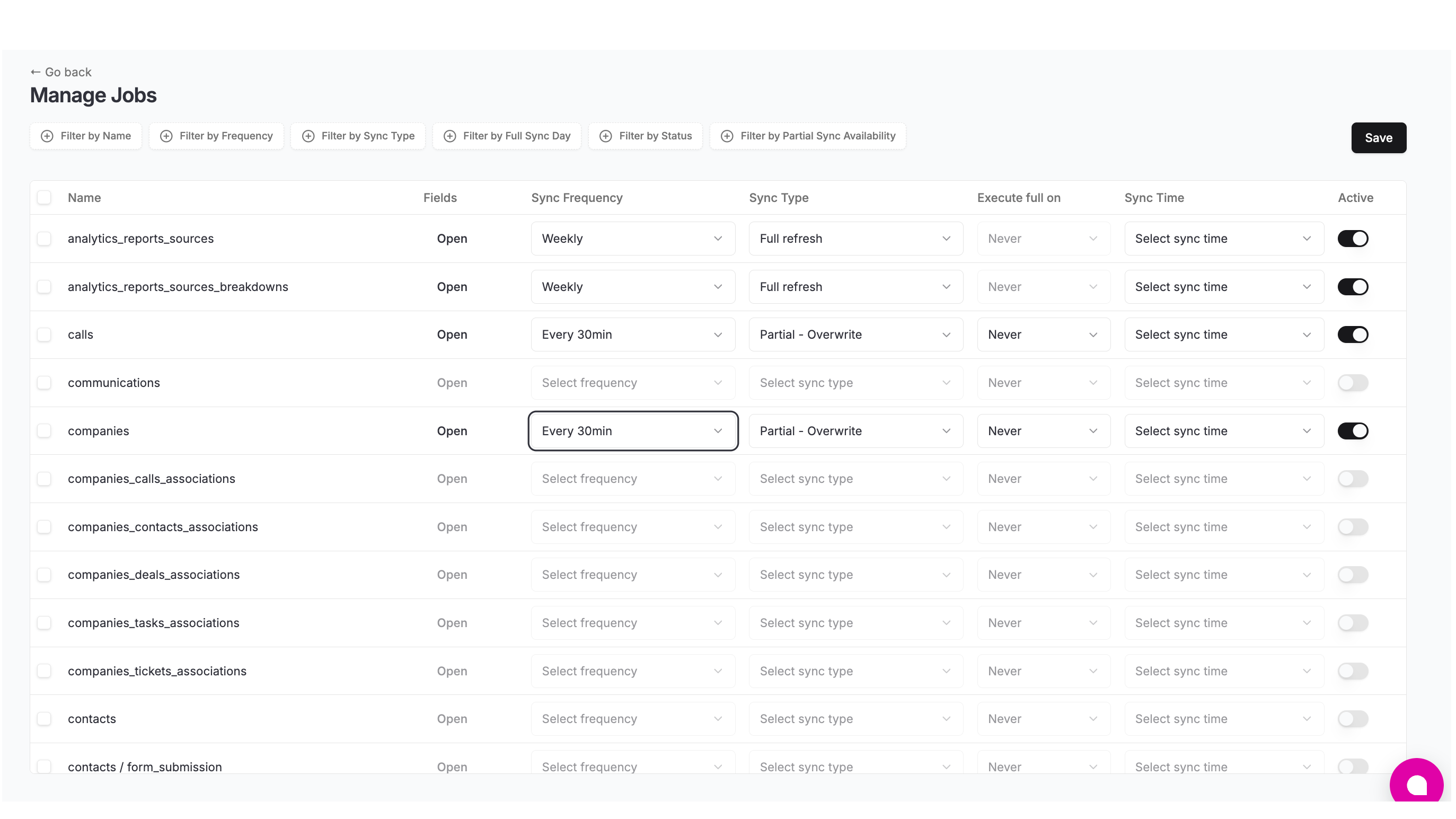1456x819 pixels.
Task: Open Sync Time dropdown for analytics_reports_sources_breakdowns
Action: pos(1224,287)
